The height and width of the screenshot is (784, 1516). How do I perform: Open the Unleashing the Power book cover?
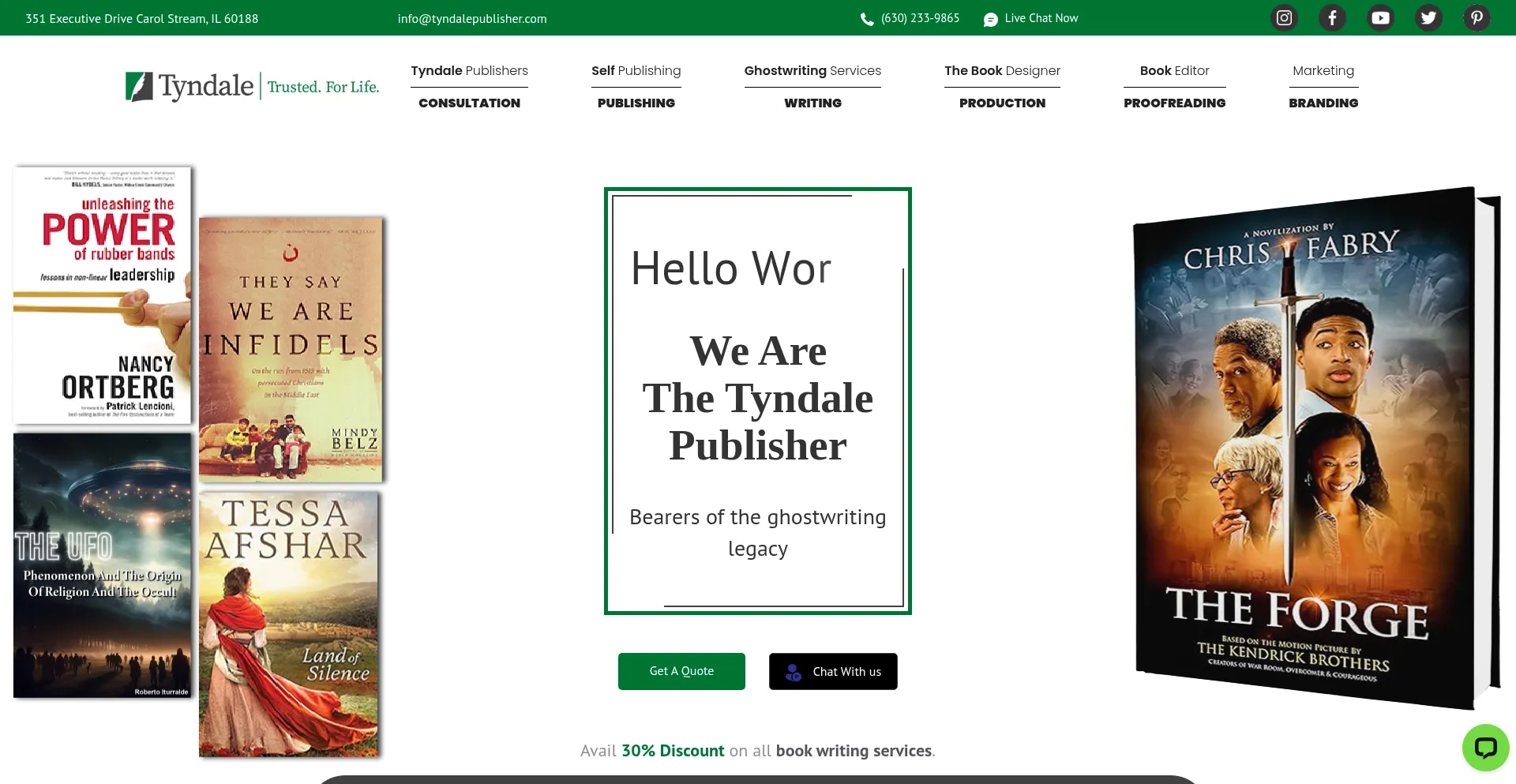tap(103, 294)
